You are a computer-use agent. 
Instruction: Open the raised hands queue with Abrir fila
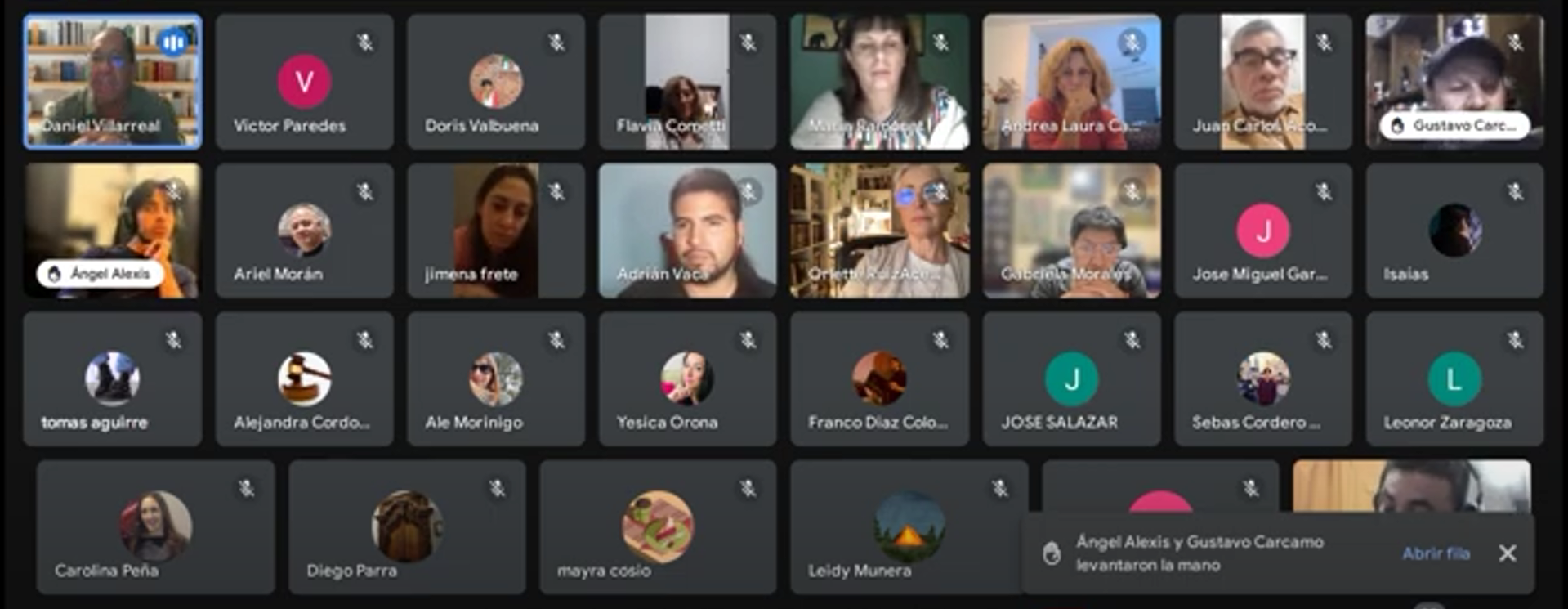[x=1436, y=553]
